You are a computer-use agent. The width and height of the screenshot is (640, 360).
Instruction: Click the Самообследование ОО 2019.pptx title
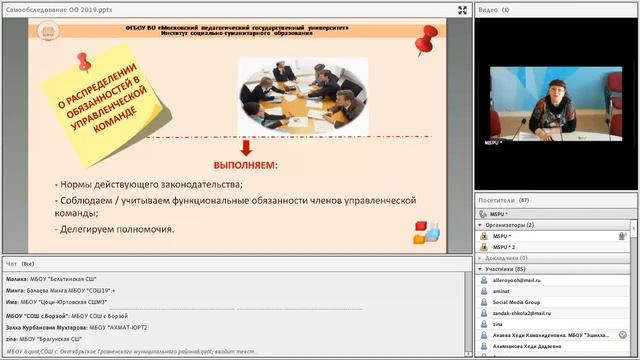(x=59, y=10)
